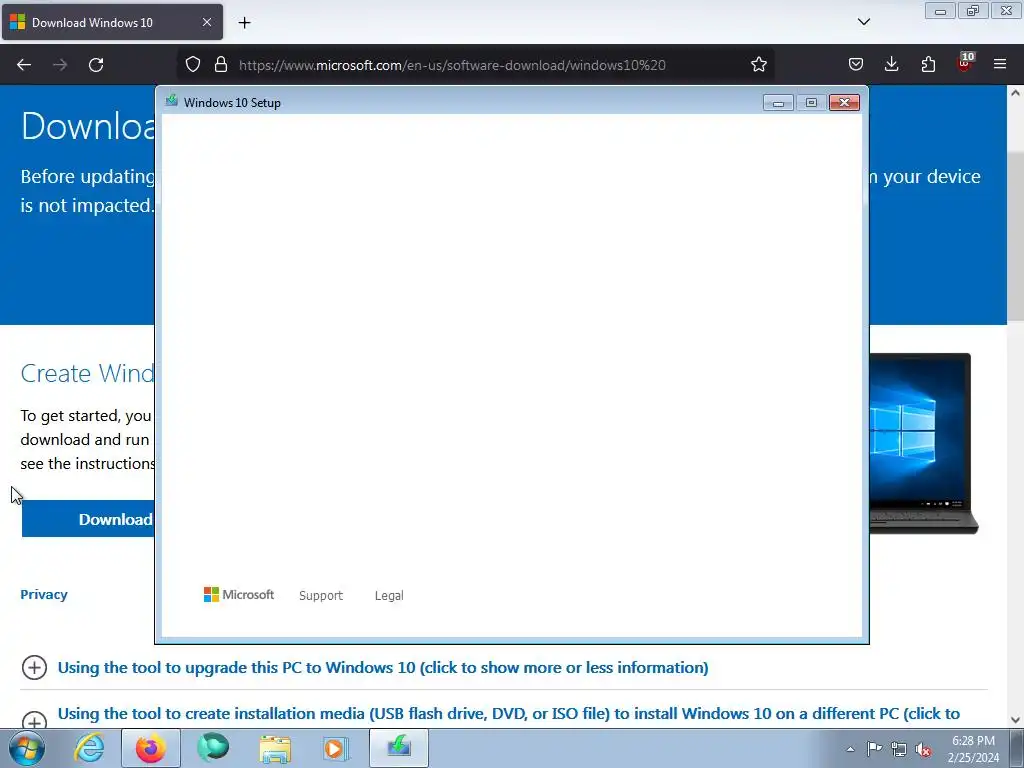Open the Firefox downloads panel
The height and width of the screenshot is (768, 1024).
pos(891,65)
